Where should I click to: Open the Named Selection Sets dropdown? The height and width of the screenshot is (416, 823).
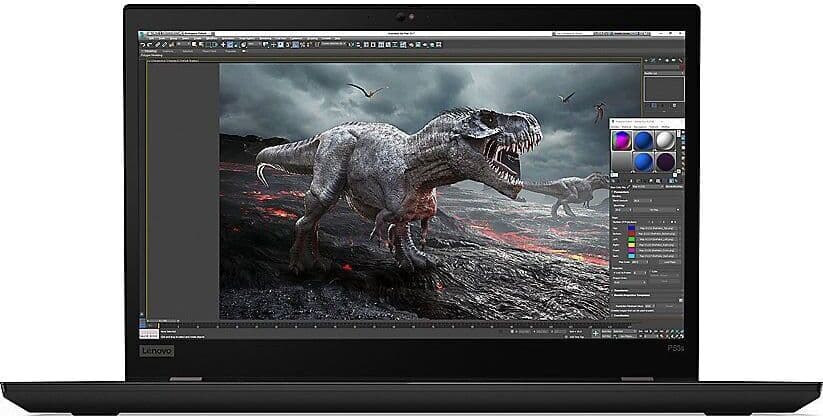click(334, 45)
